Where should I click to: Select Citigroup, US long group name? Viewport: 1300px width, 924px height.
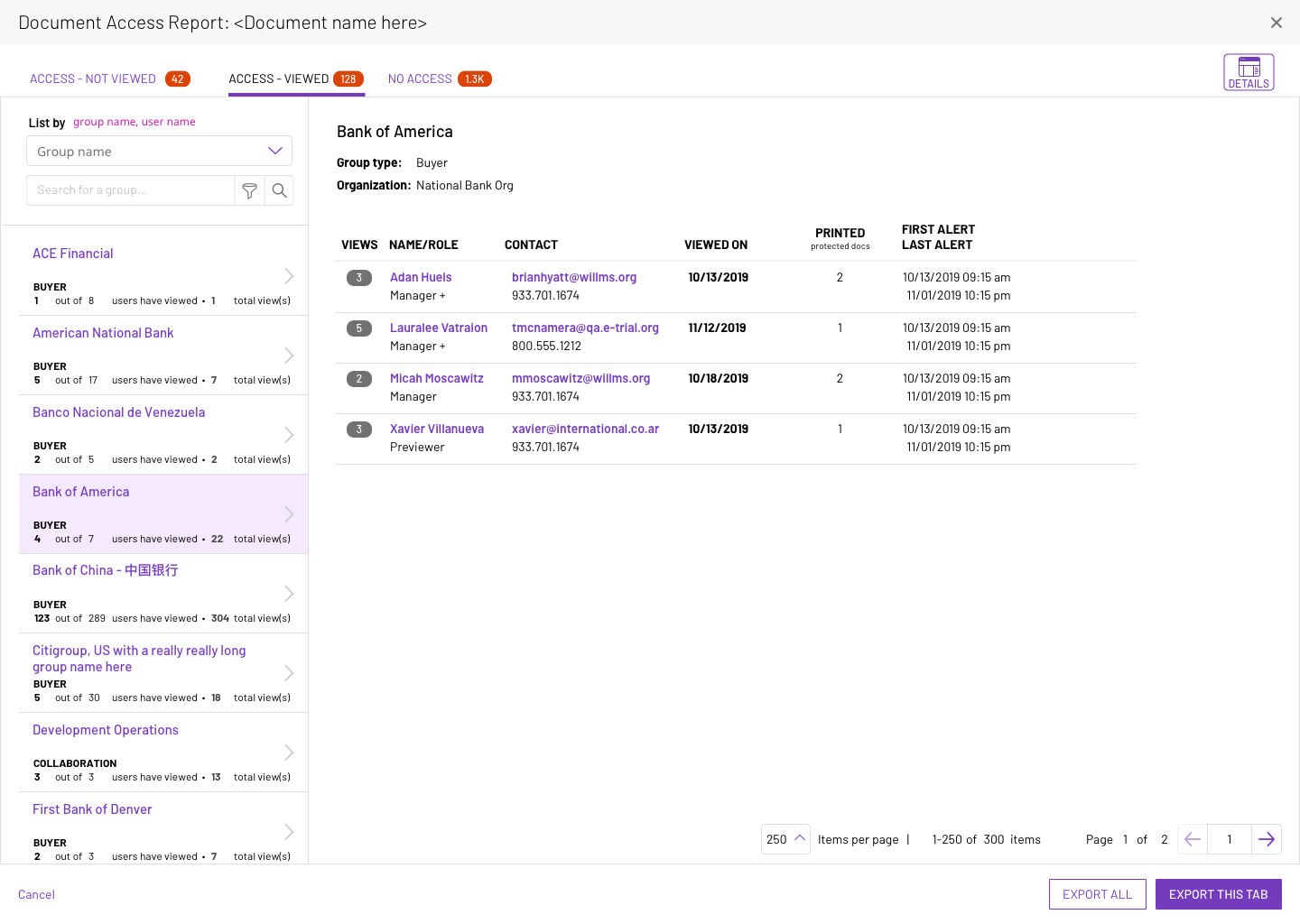139,659
